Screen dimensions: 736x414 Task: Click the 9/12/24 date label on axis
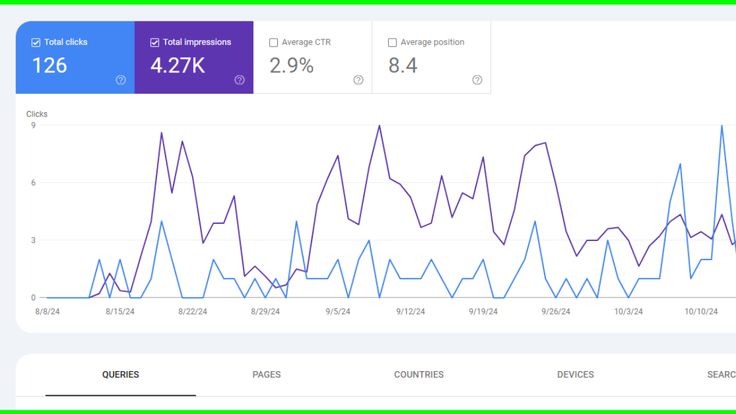(x=411, y=311)
